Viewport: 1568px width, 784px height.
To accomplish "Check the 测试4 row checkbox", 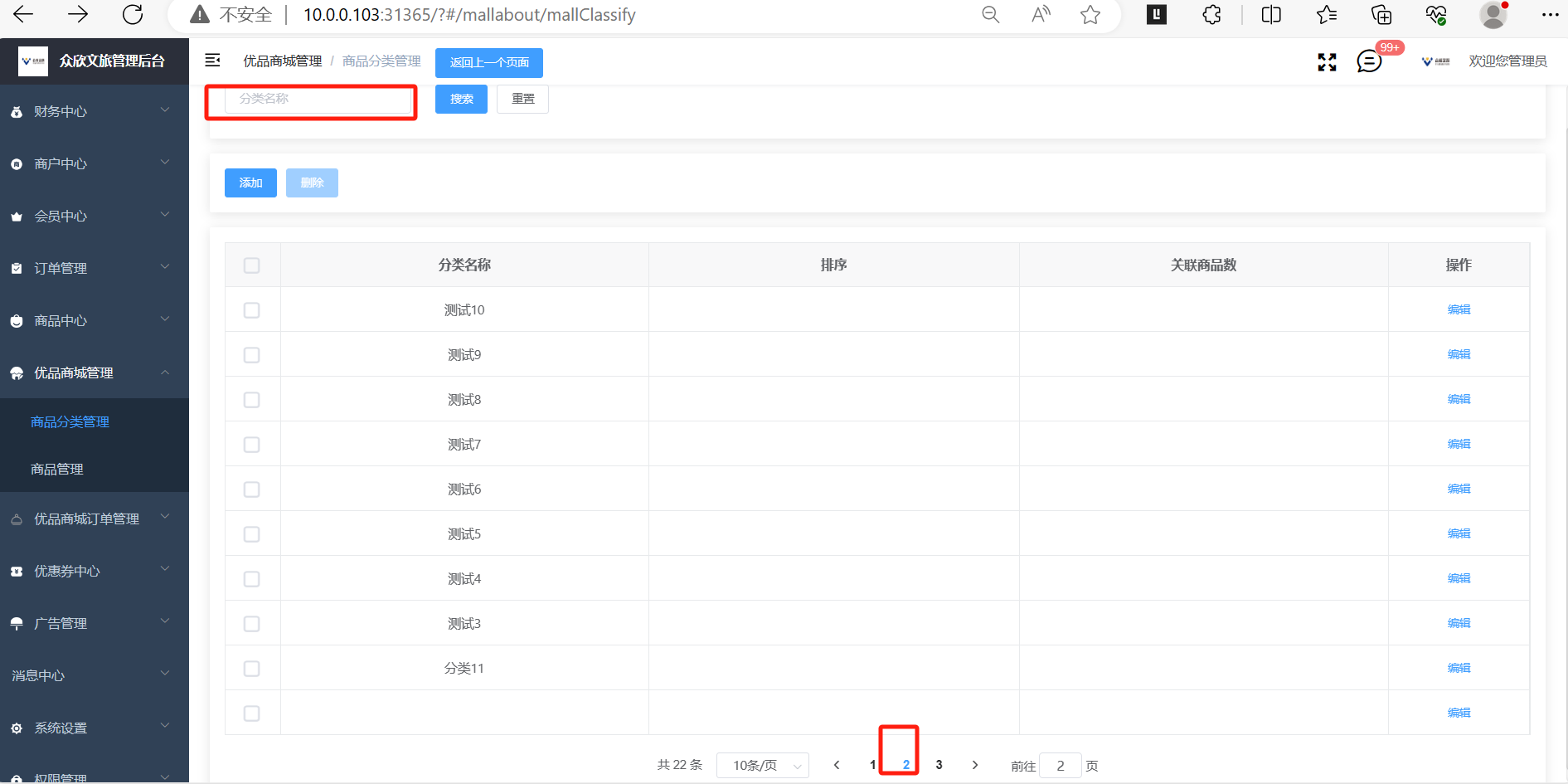I will tap(252, 579).
